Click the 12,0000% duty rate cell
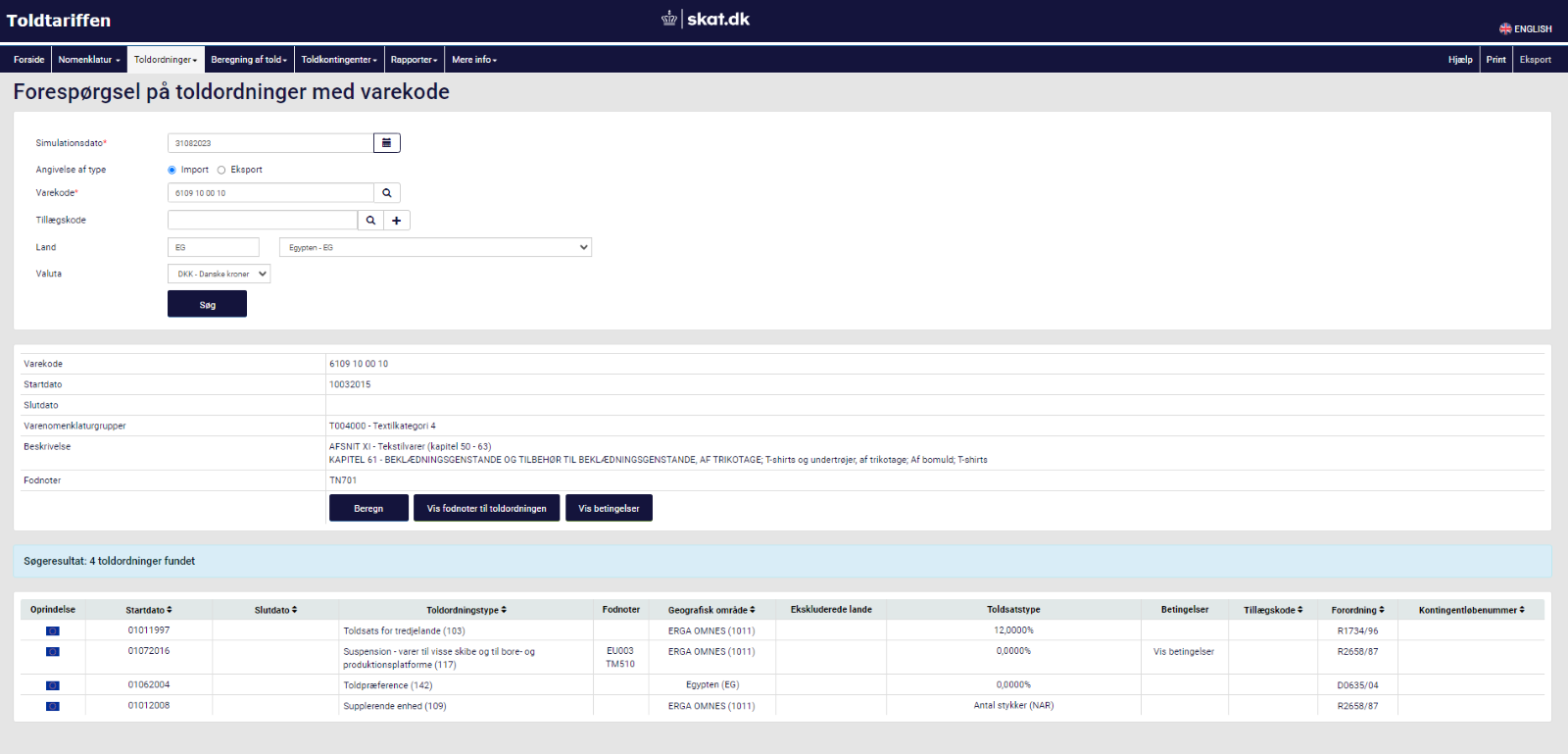This screenshot has height=754, width=1568. tap(1013, 630)
